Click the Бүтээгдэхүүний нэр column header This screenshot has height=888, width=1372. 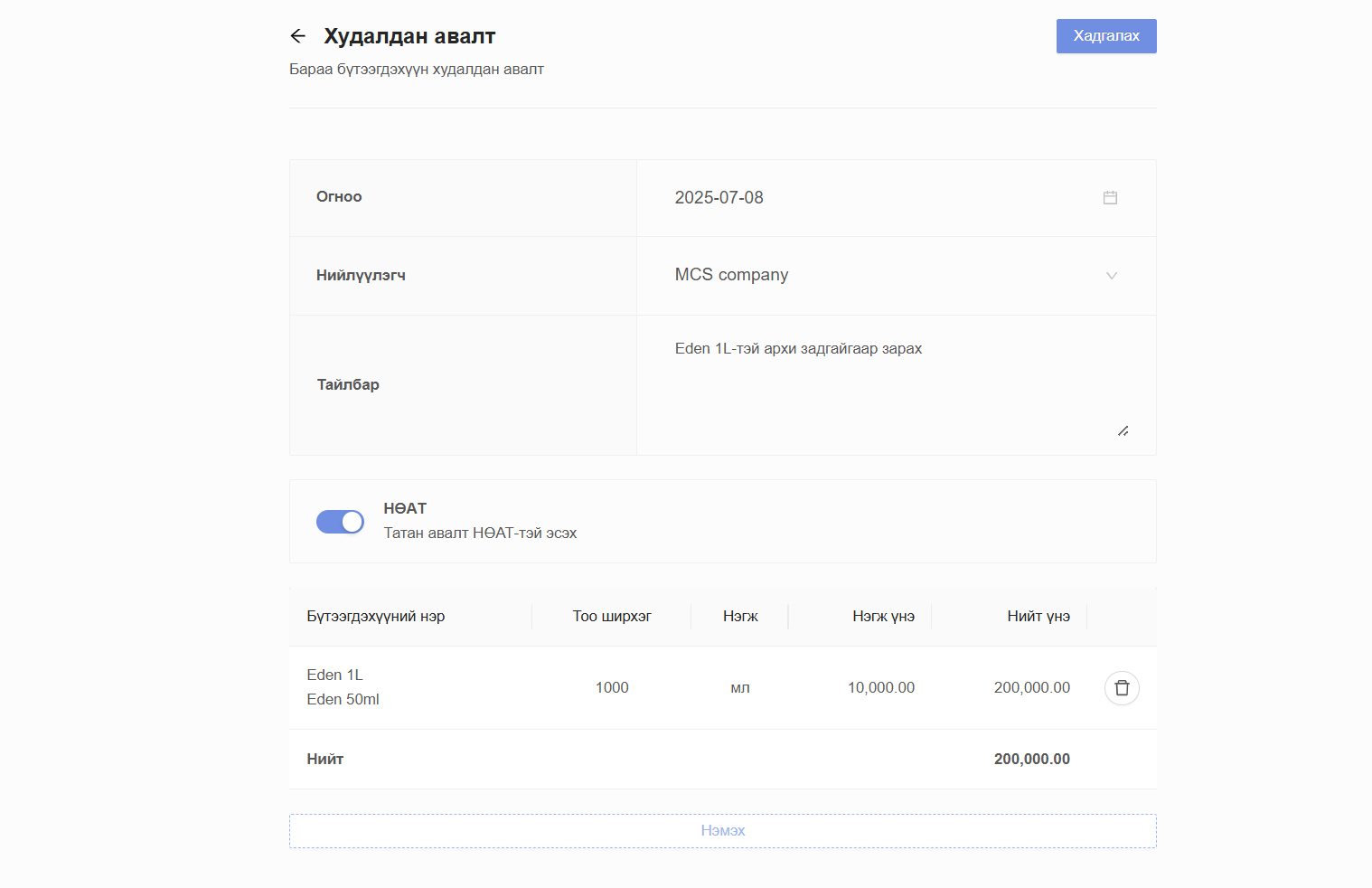click(x=376, y=617)
